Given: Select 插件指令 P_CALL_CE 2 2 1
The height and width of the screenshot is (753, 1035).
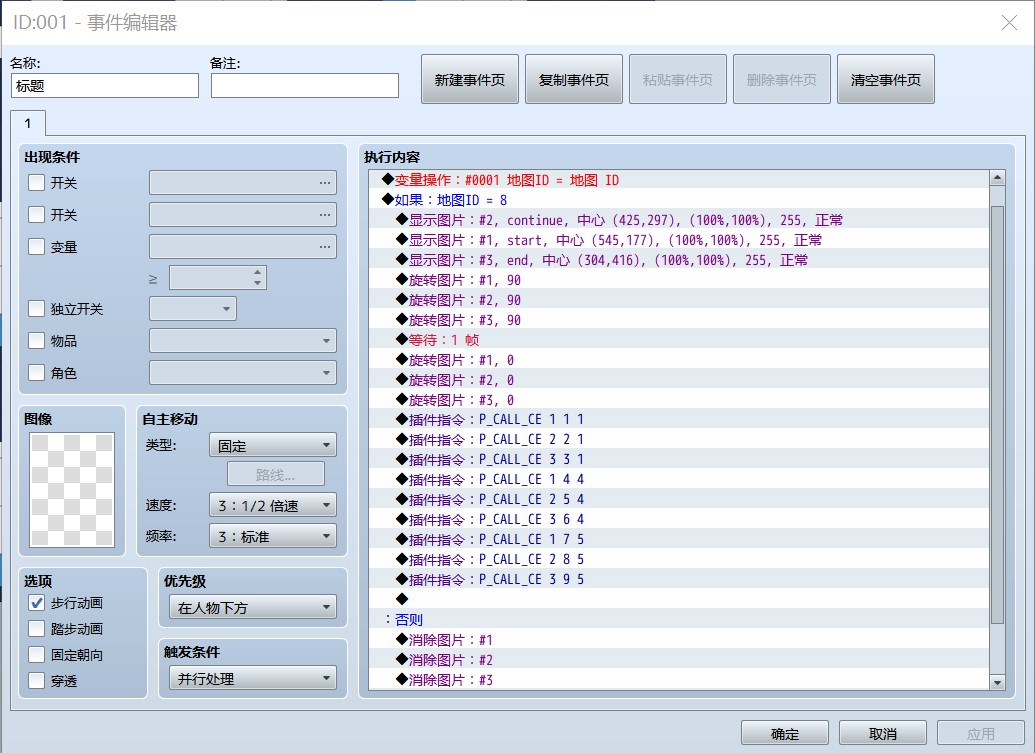Looking at the screenshot, I should pos(679,440).
